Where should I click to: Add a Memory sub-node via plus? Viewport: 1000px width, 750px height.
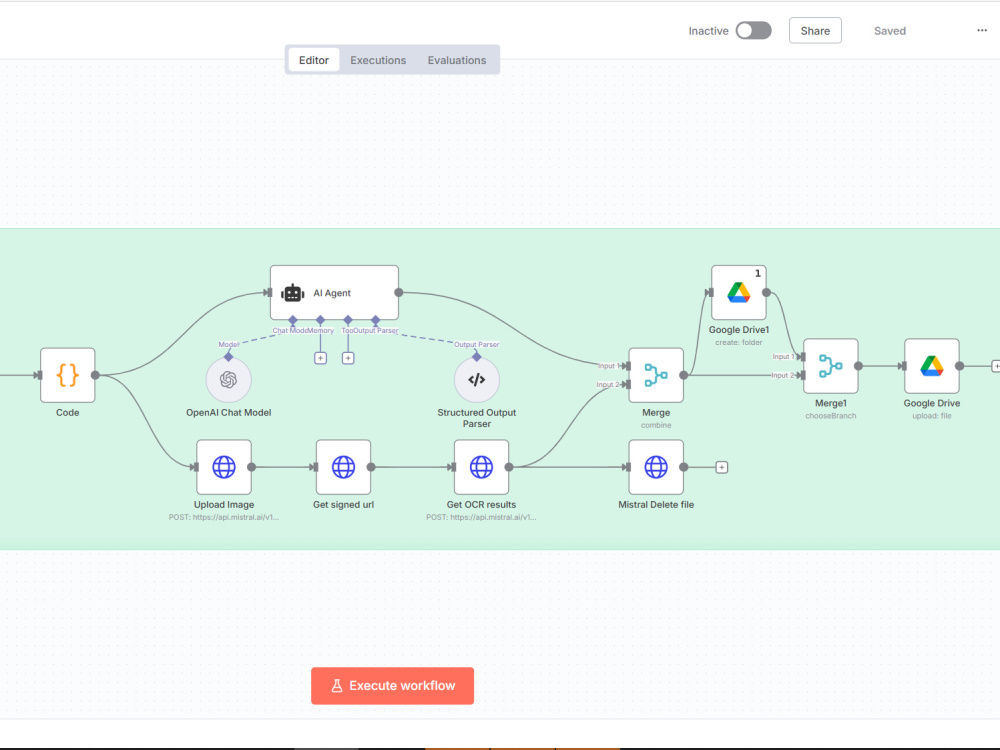click(320, 358)
